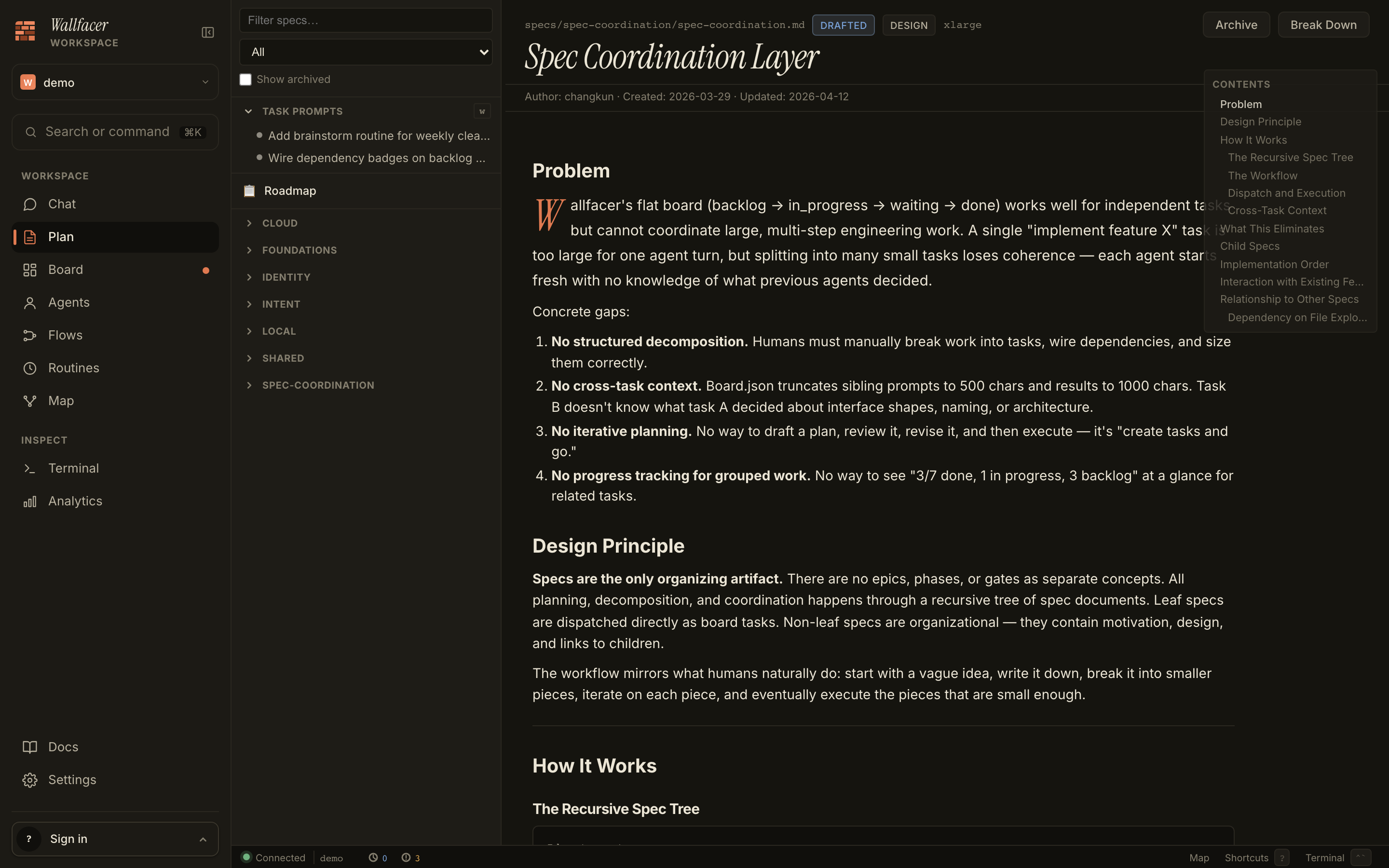
Task: Click the Board grid icon
Action: [30, 270]
